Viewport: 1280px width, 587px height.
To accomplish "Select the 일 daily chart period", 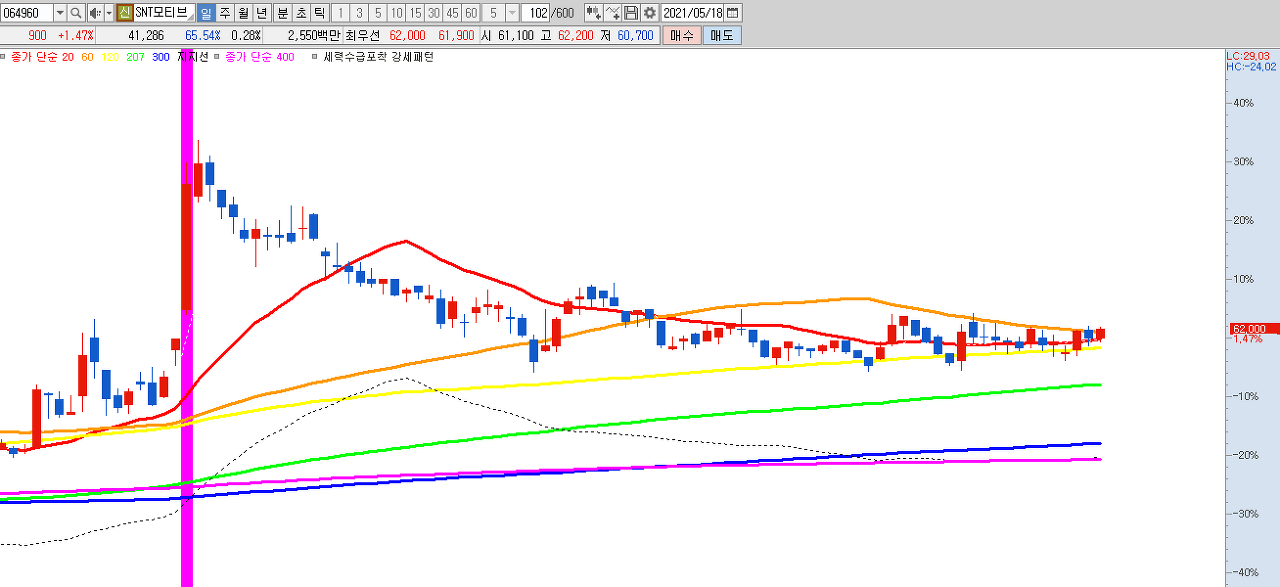I will pos(206,13).
